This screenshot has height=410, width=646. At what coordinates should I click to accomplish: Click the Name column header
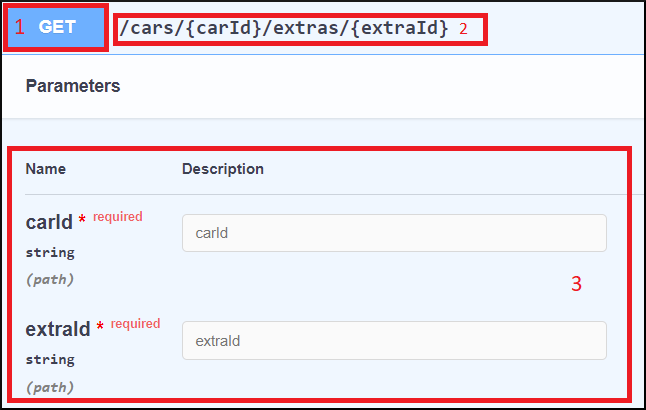coord(44,169)
